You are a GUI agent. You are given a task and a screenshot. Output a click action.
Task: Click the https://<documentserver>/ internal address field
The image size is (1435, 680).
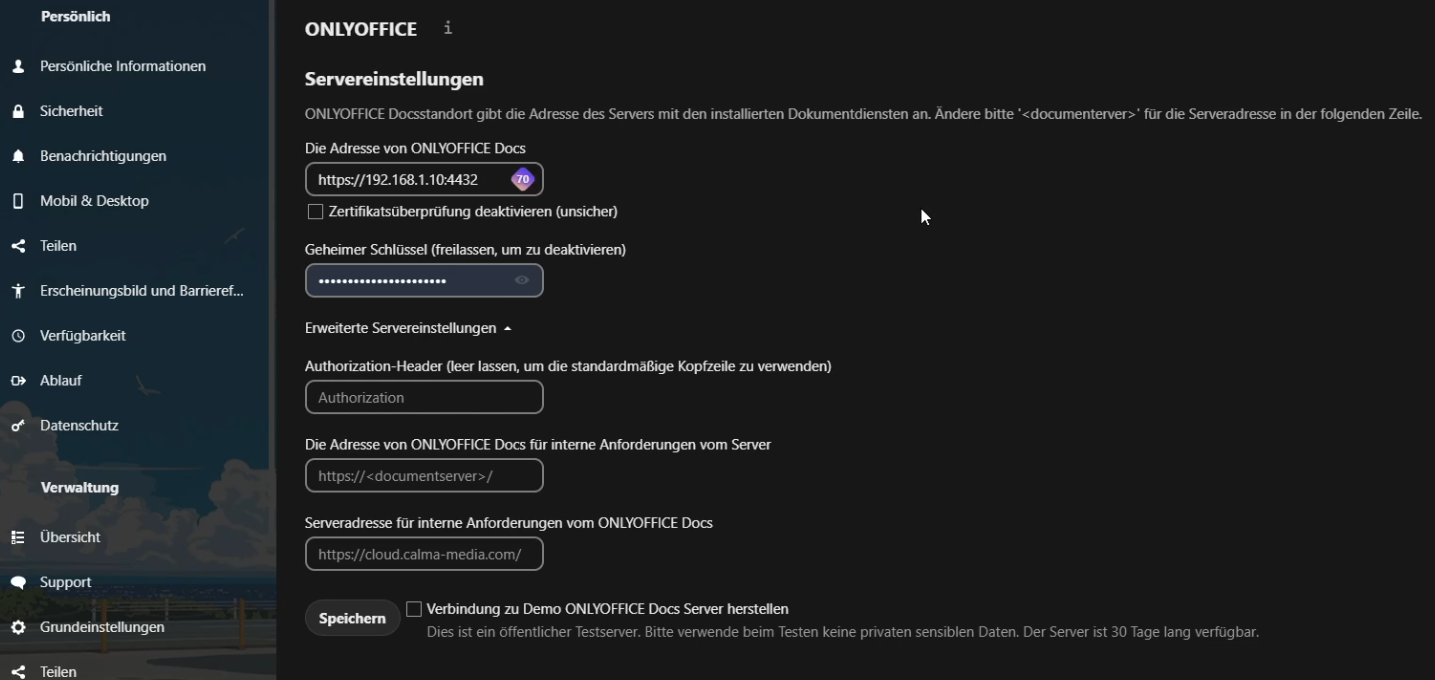pyautogui.click(x=424, y=476)
